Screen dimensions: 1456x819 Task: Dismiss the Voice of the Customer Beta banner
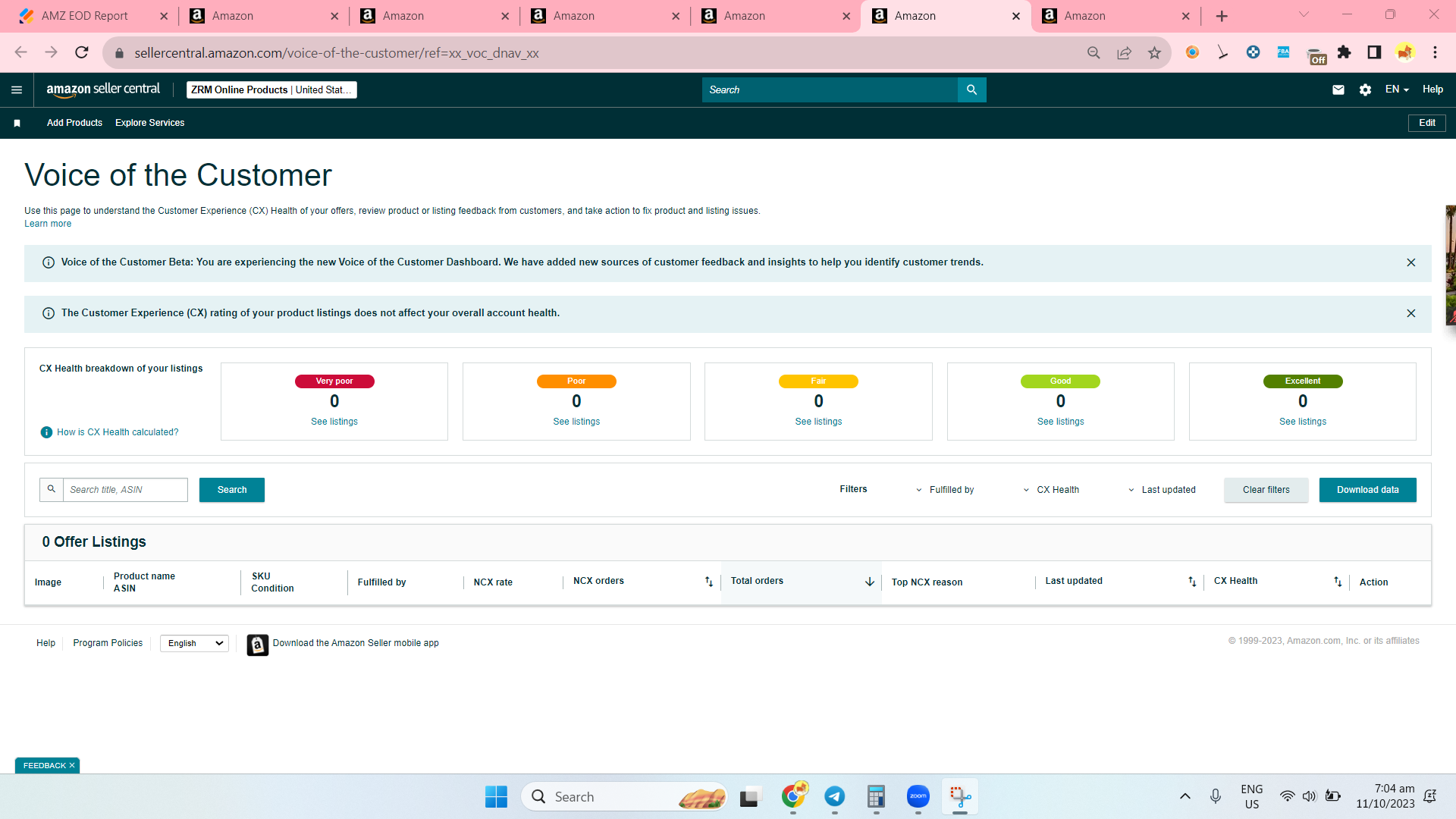click(x=1411, y=262)
